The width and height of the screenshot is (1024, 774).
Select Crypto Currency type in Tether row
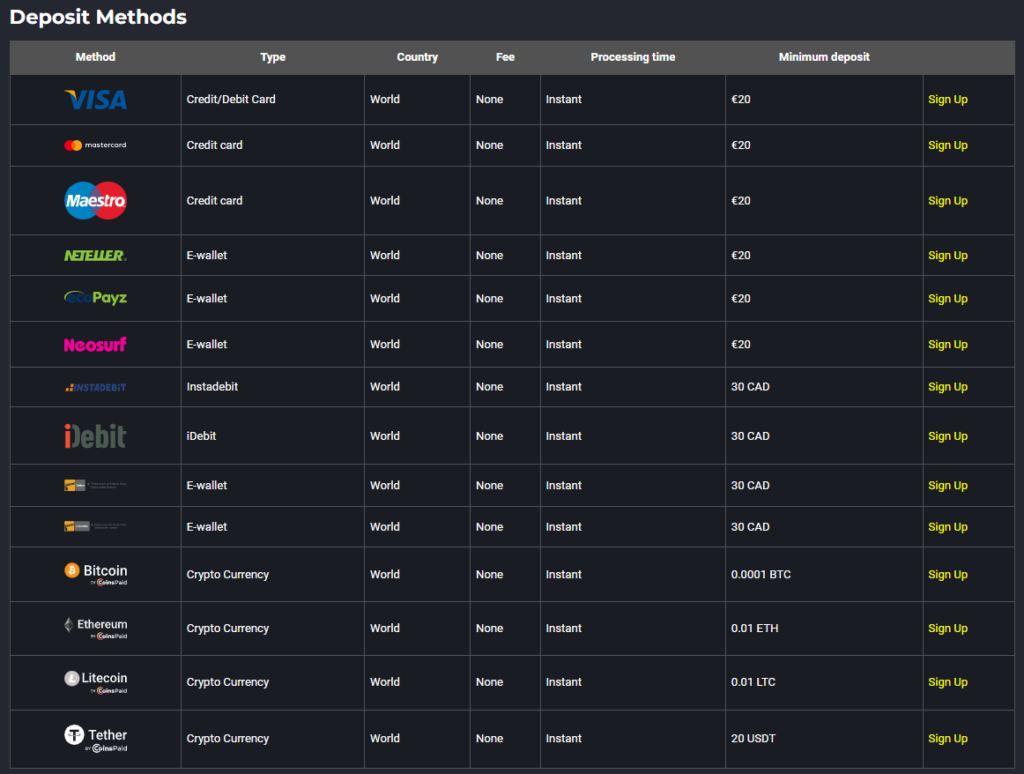tap(228, 739)
